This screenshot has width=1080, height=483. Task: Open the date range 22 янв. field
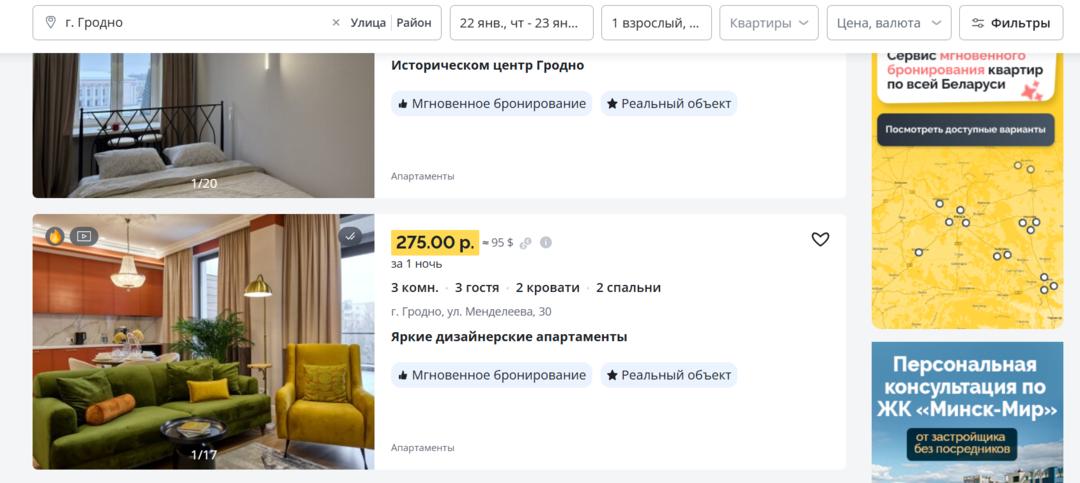point(521,23)
